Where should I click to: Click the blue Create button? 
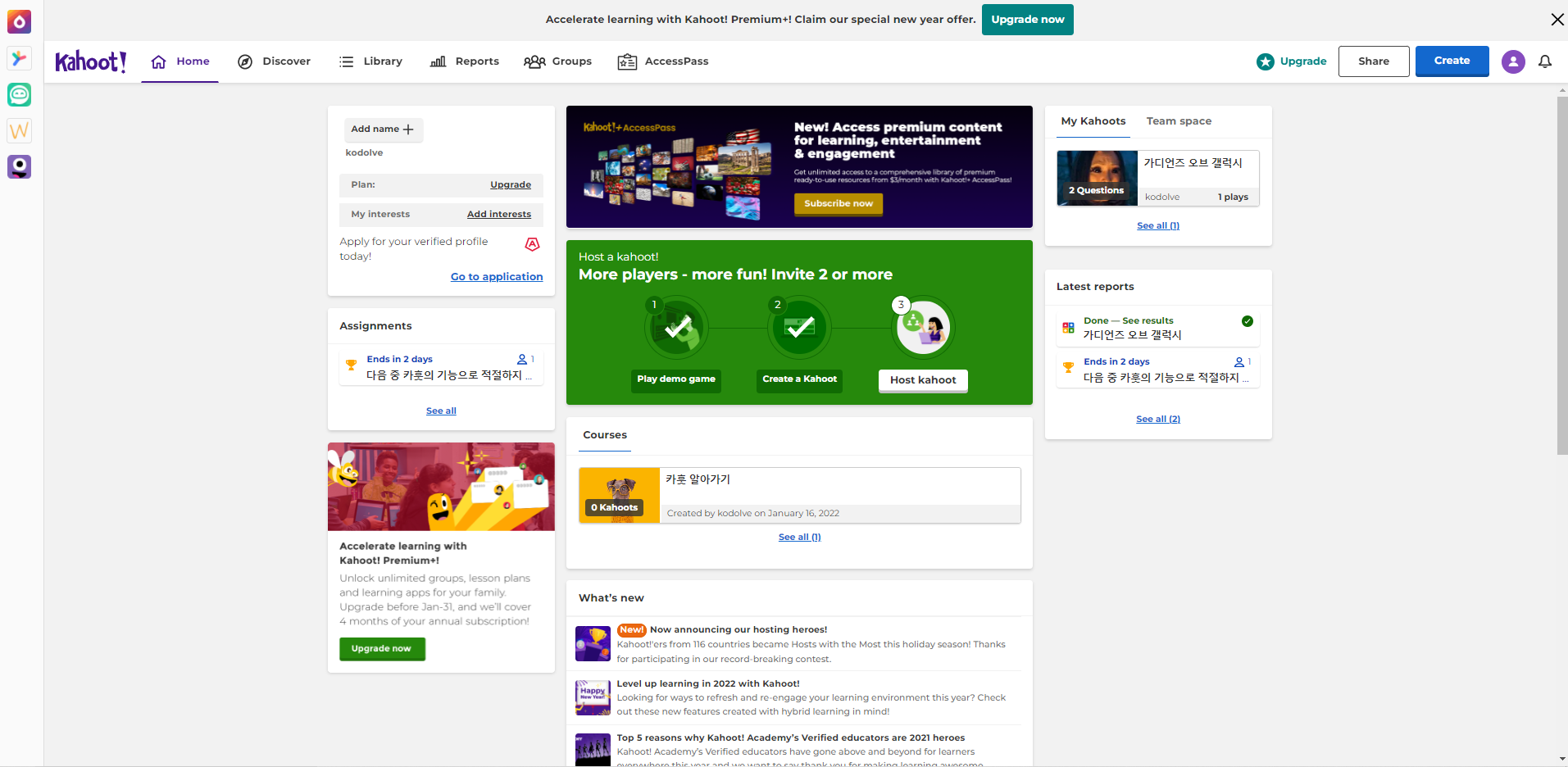pos(1452,61)
